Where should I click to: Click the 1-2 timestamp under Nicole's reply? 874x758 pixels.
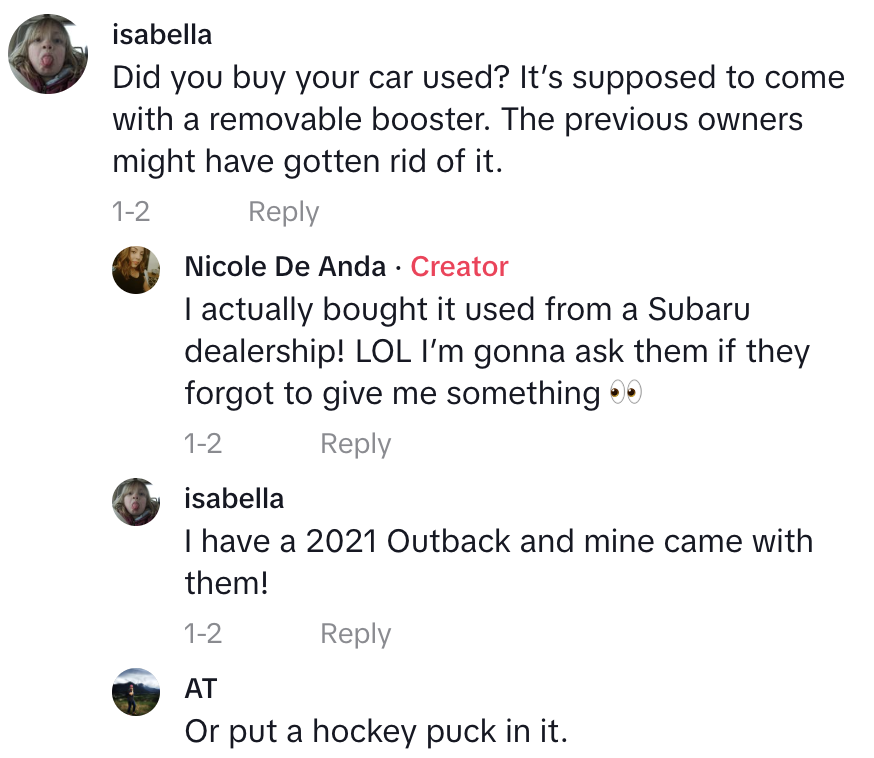pos(203,444)
